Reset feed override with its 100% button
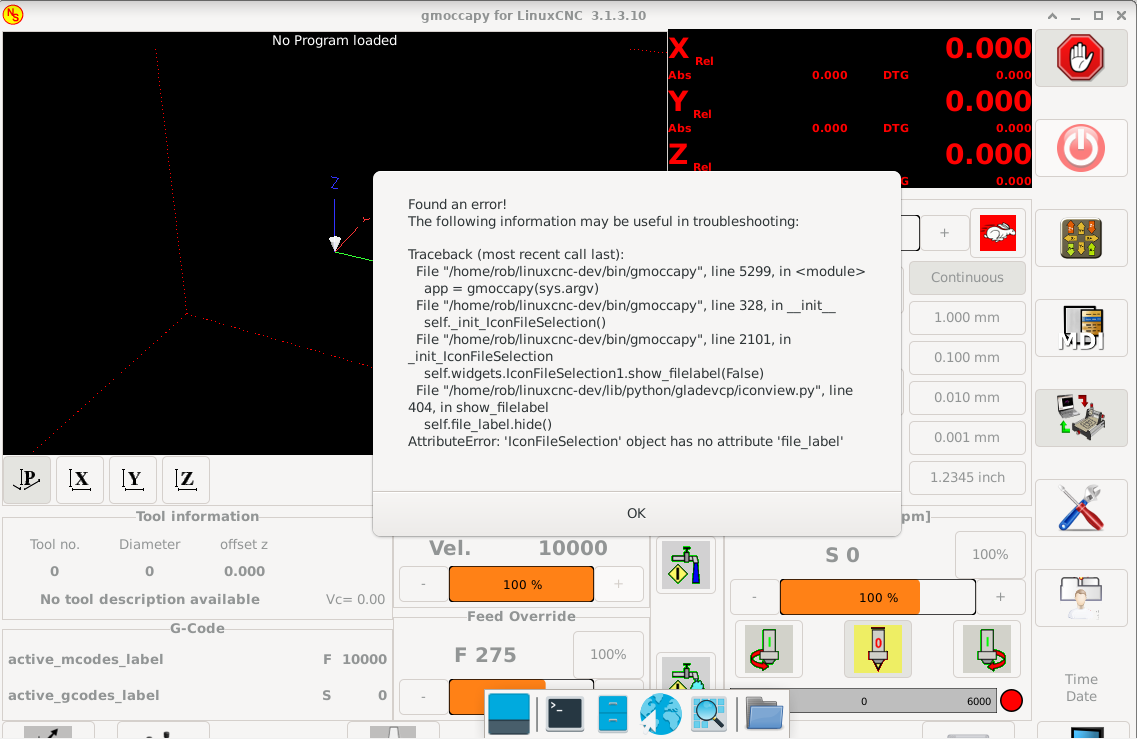 coord(608,655)
